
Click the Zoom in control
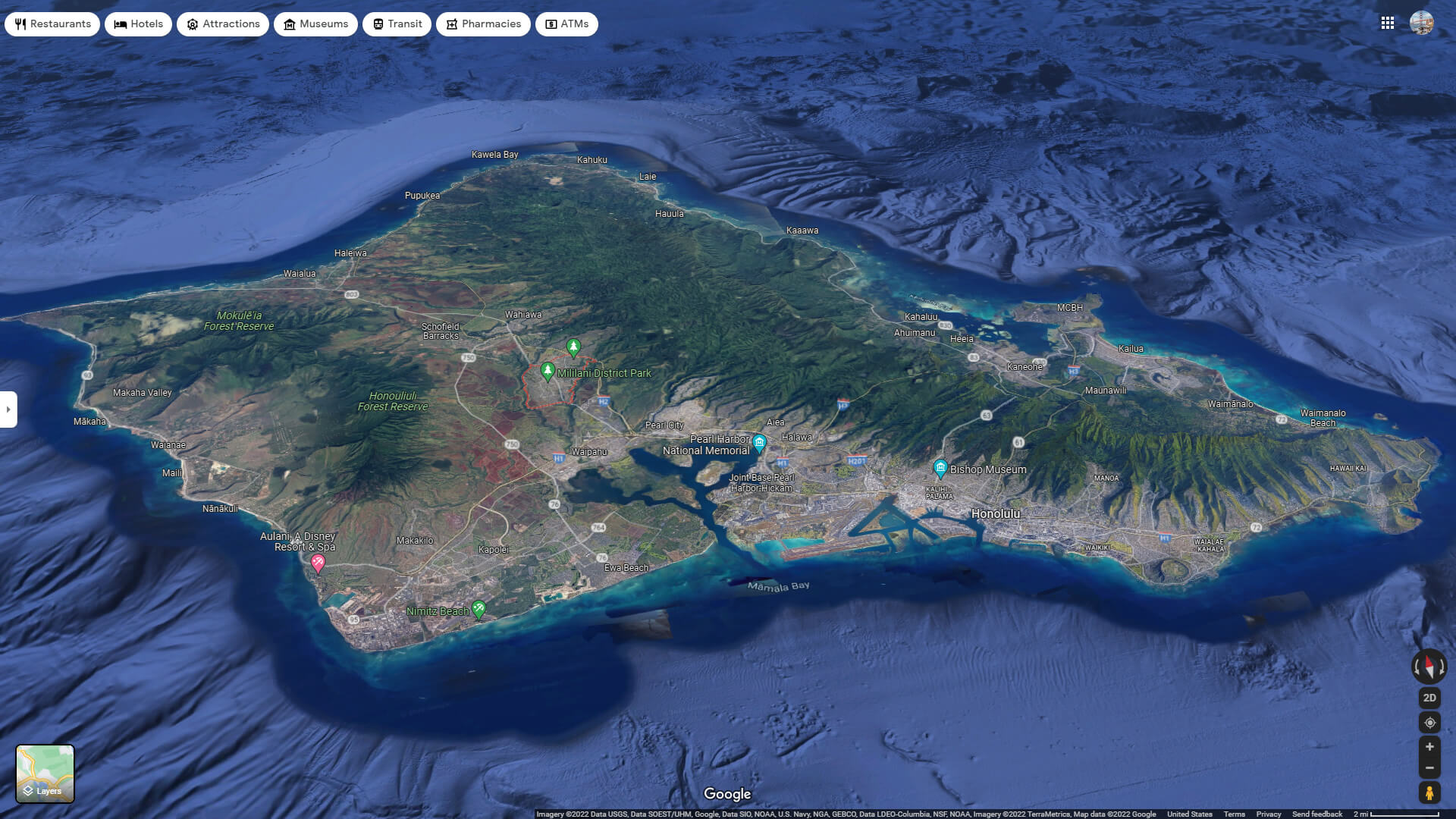click(x=1429, y=746)
